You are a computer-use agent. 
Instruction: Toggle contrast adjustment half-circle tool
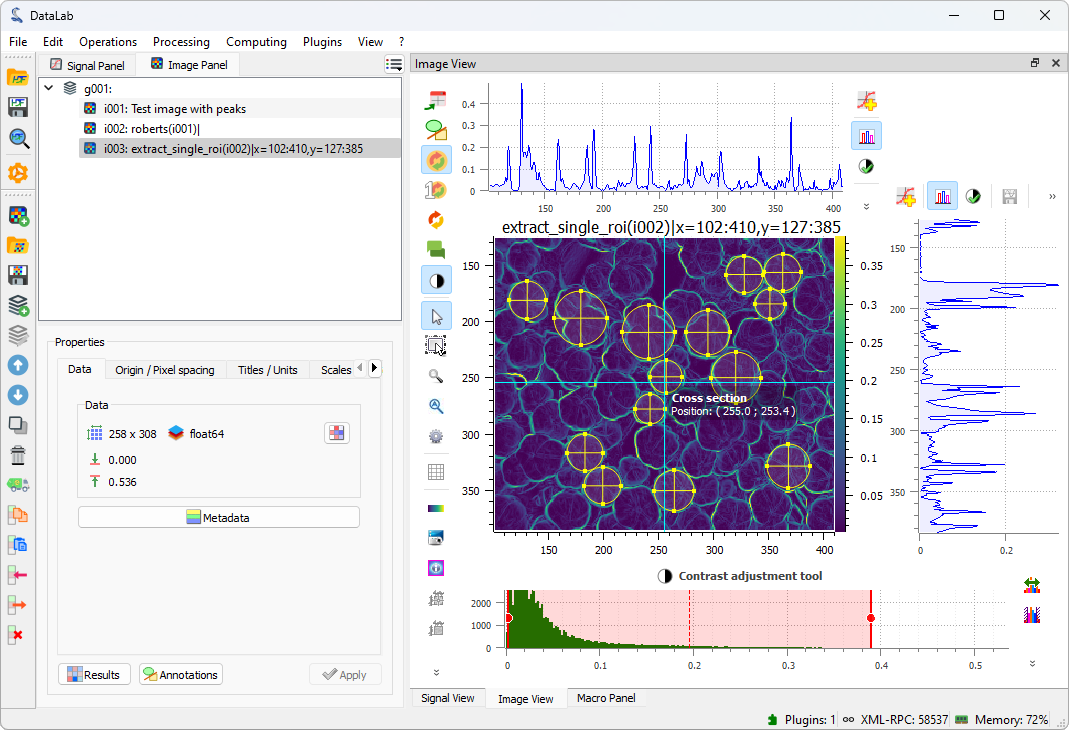point(436,280)
